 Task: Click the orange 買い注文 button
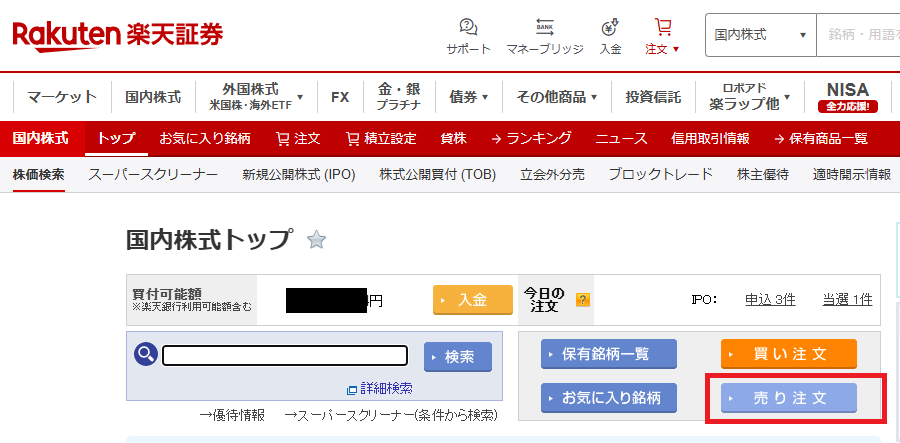pos(788,354)
